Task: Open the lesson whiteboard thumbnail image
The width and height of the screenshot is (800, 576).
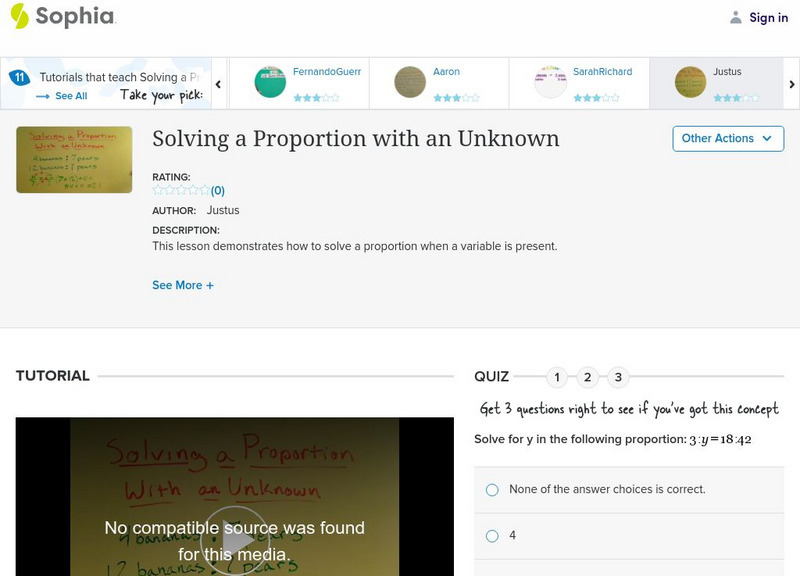Action: (74, 160)
